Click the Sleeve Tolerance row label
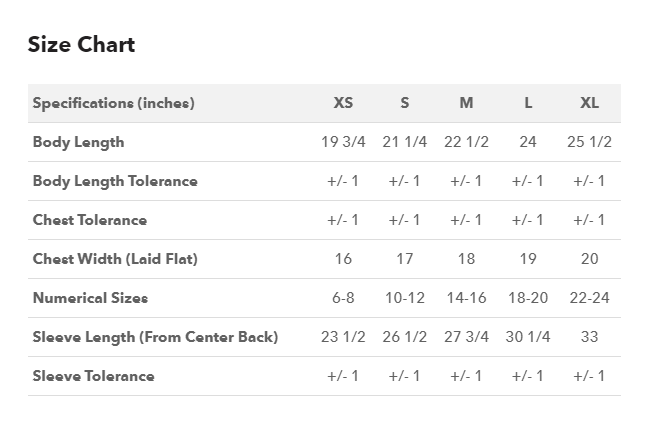Image resolution: width=647 pixels, height=422 pixels. click(93, 377)
